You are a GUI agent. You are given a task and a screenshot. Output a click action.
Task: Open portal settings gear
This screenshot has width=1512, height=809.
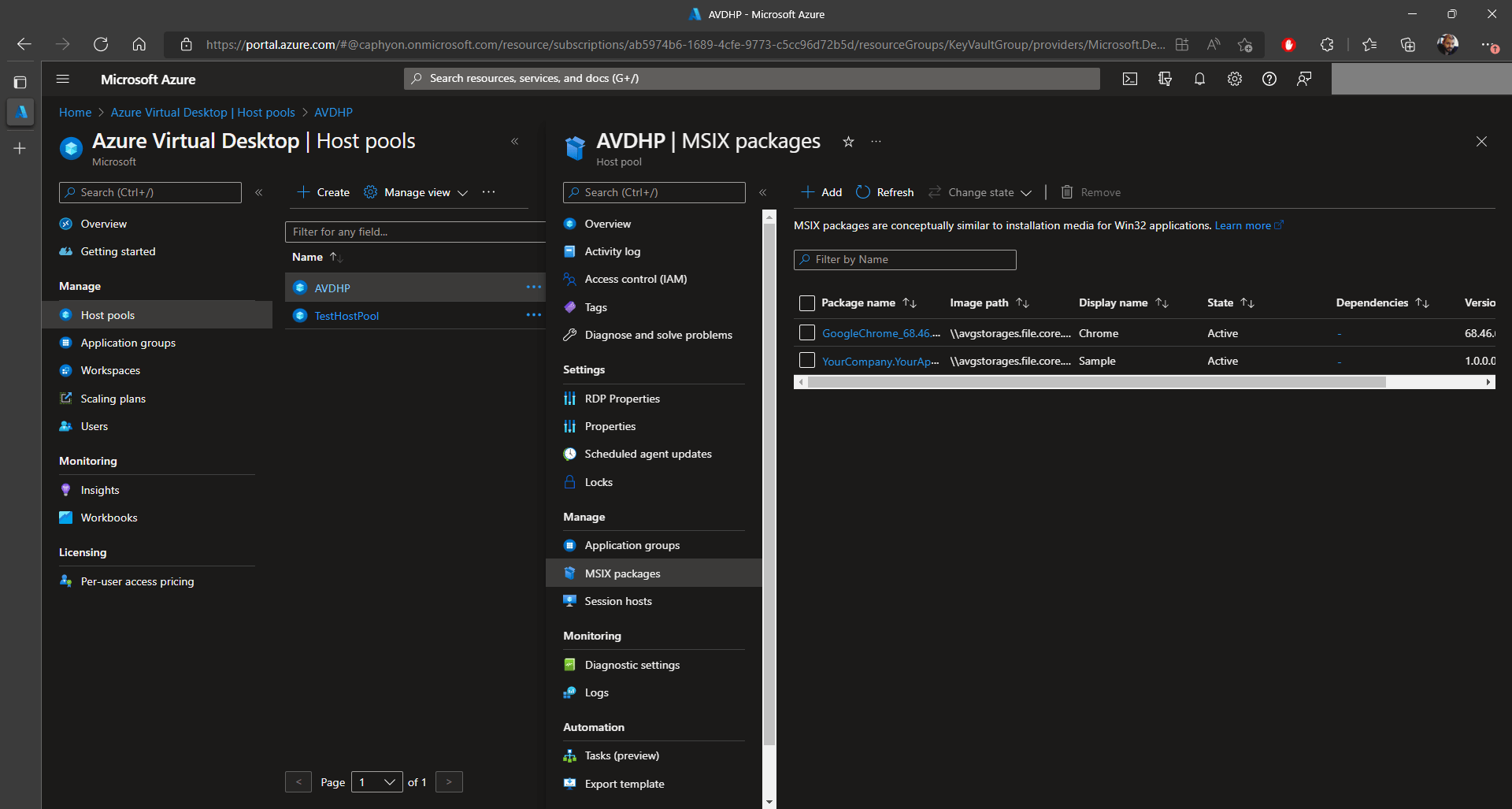pyautogui.click(x=1234, y=79)
